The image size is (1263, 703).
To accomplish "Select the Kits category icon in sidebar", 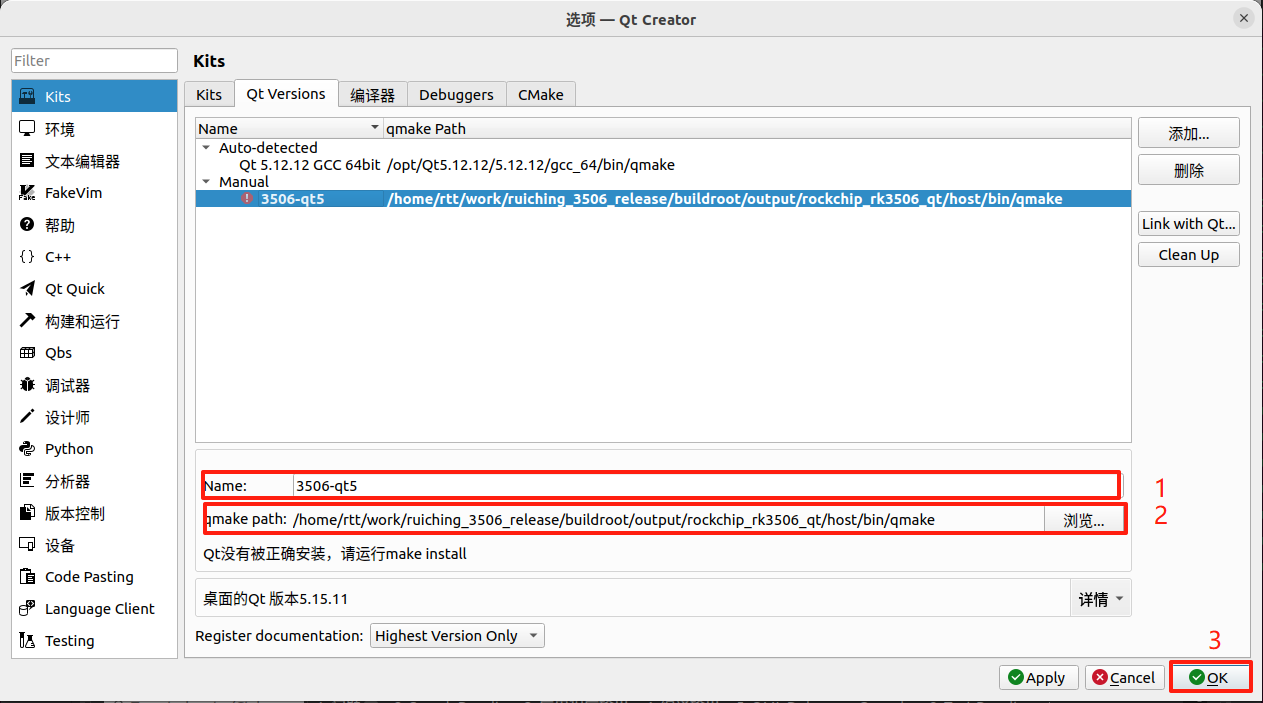I will (28, 97).
